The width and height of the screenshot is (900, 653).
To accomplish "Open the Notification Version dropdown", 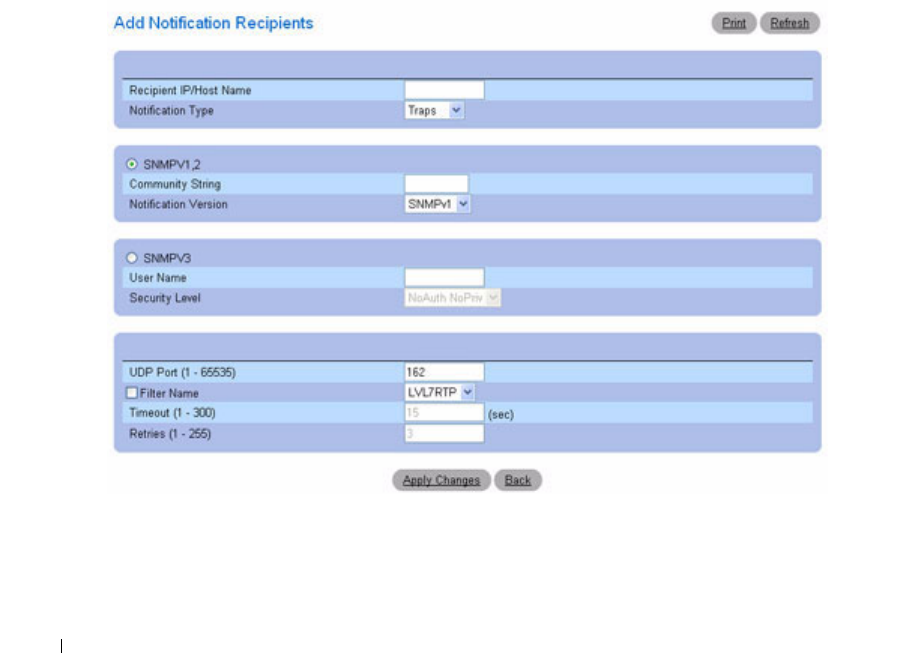I will 437,204.
